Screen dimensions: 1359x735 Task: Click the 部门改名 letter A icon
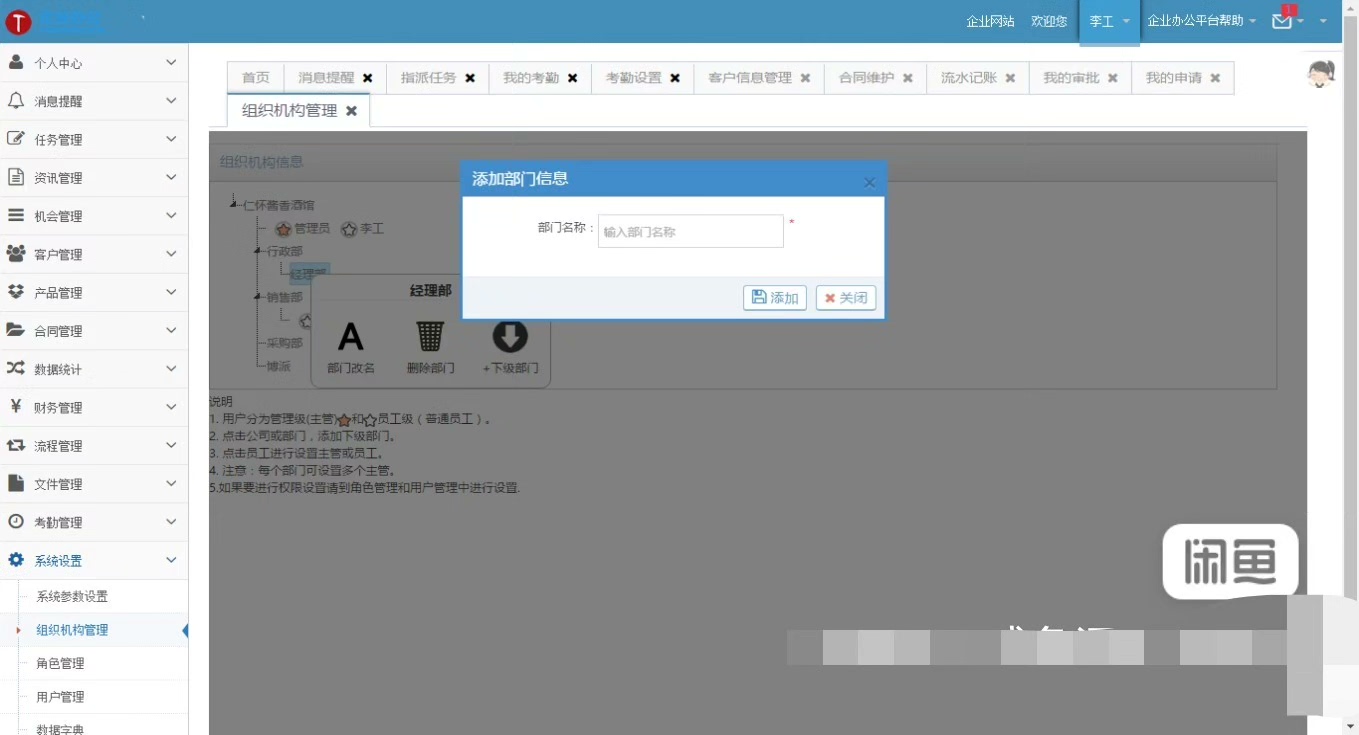pos(351,336)
